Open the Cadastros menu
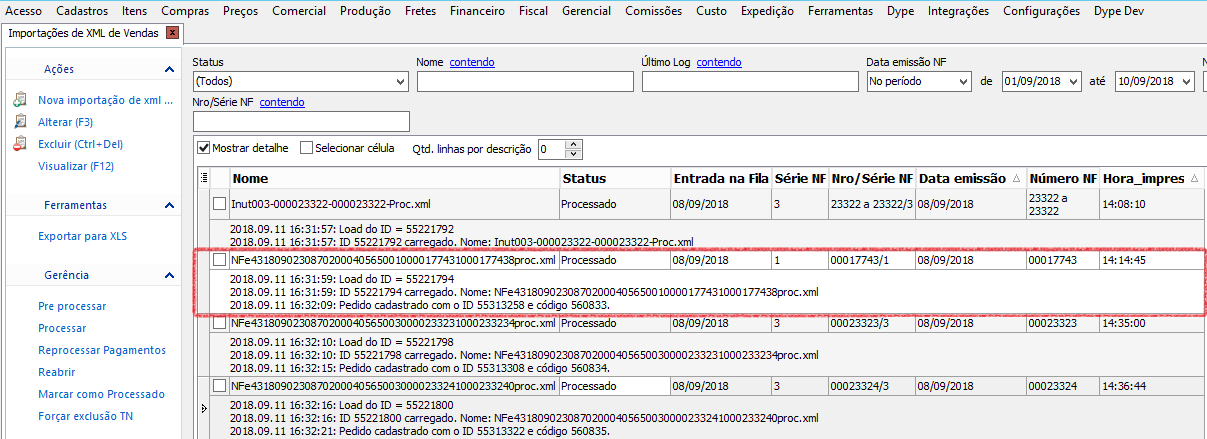This screenshot has width=1207, height=439. tap(83, 11)
